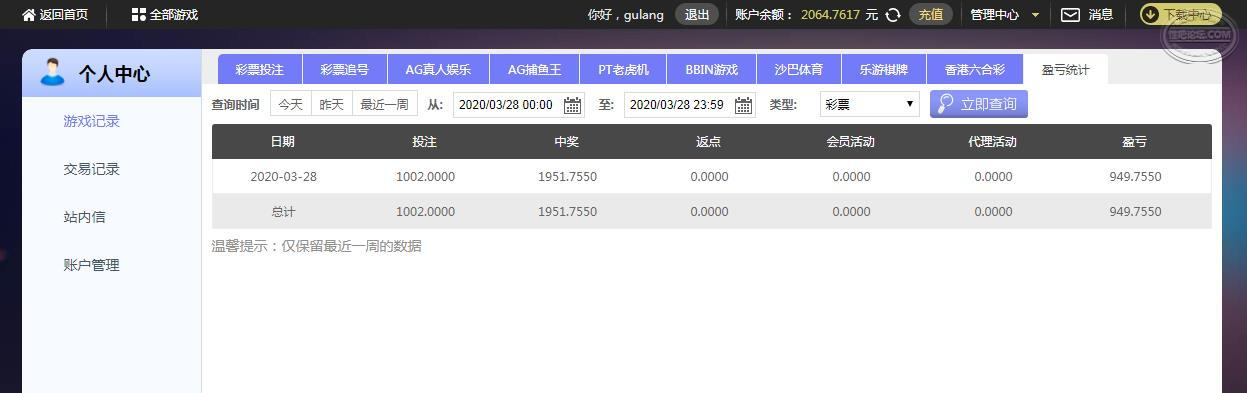Click the 充值 recharge button
The height and width of the screenshot is (393, 1247).
pos(931,15)
